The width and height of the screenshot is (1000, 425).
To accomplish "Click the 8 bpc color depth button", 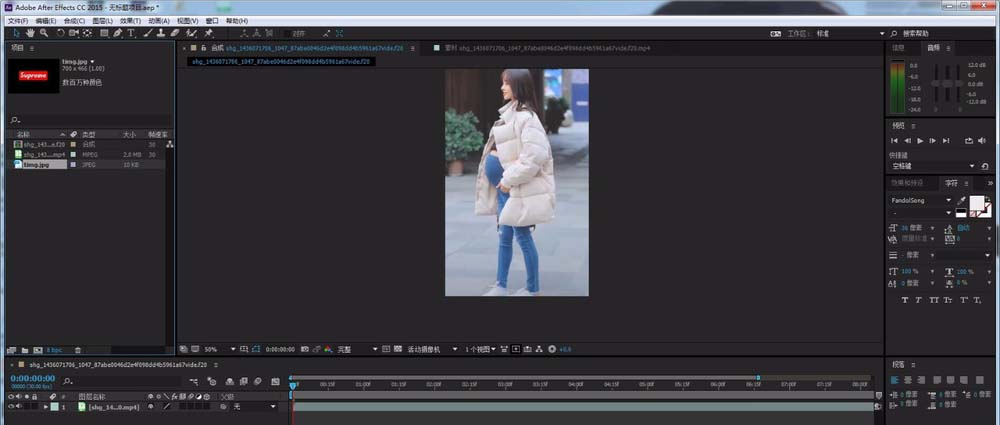I will (54, 350).
